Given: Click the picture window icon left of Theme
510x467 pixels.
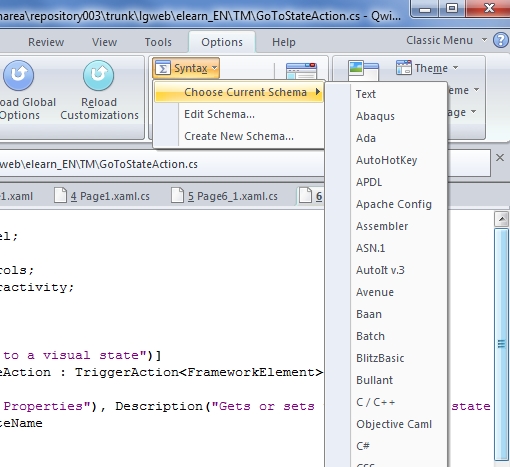Looking at the screenshot, I should pyautogui.click(x=363, y=71).
